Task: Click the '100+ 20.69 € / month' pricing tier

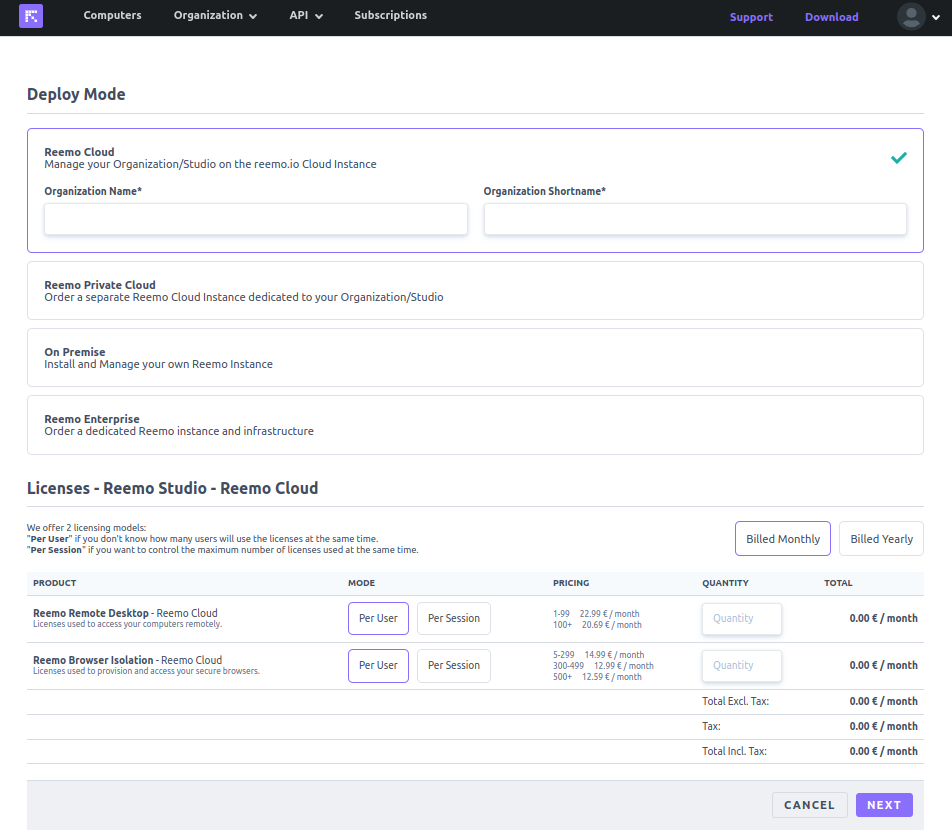Action: (597, 625)
